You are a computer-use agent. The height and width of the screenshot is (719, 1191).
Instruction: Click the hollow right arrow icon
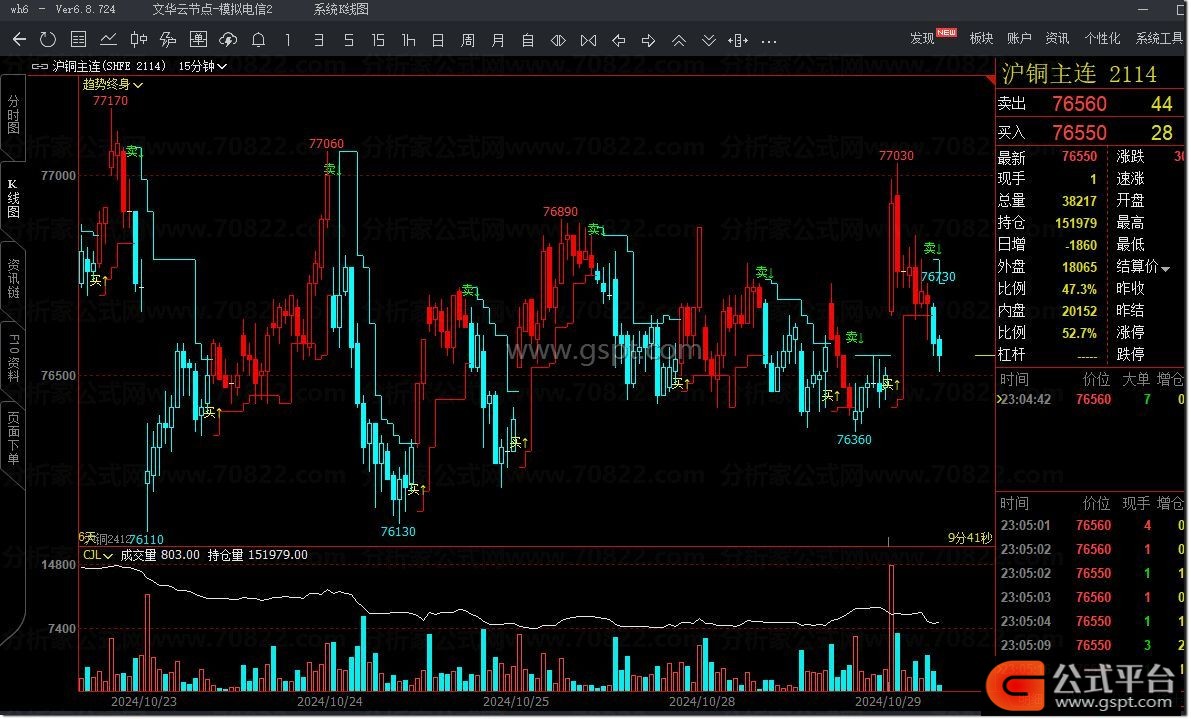[649, 40]
